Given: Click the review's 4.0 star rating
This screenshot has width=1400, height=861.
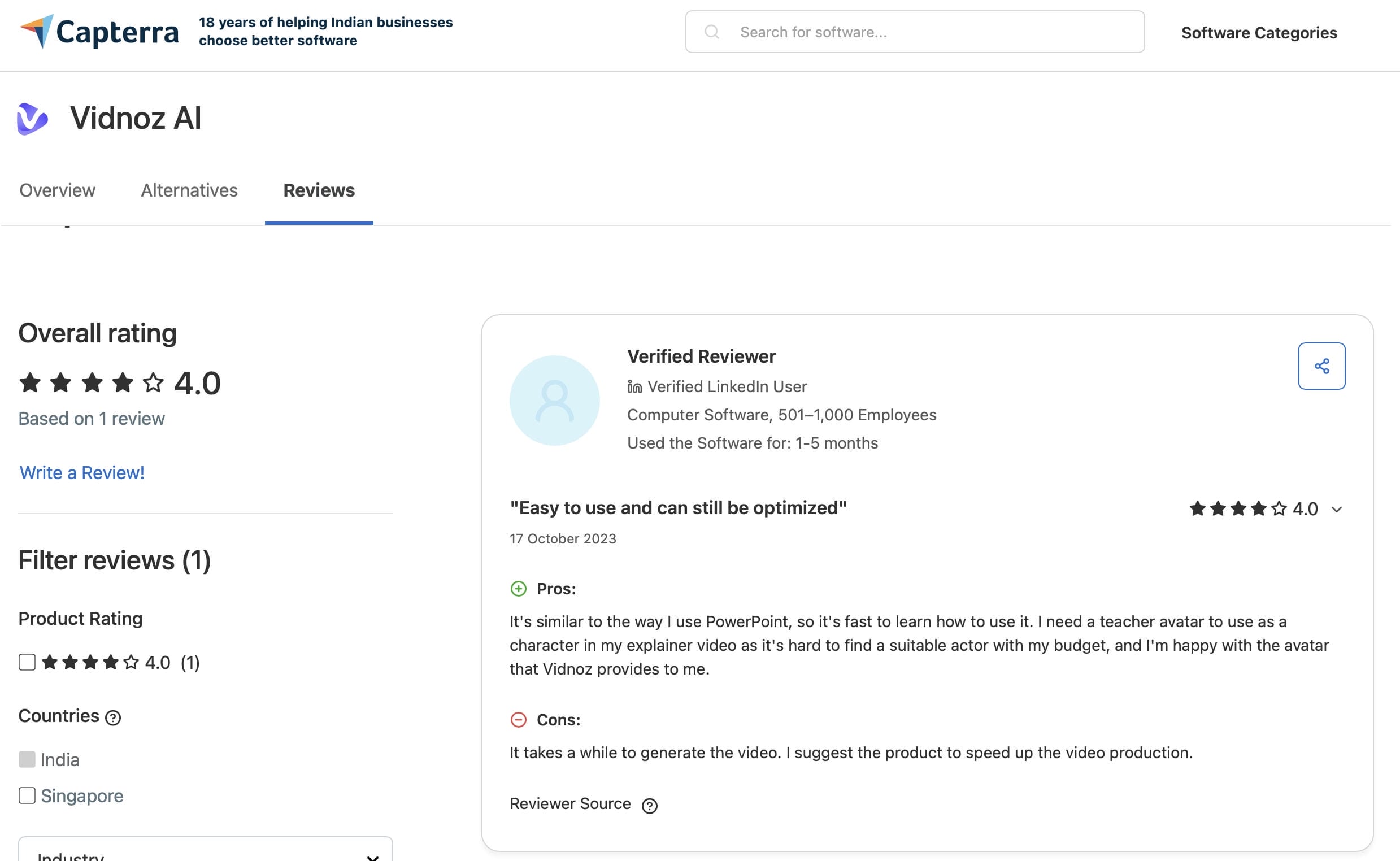Looking at the screenshot, I should coord(1253,508).
